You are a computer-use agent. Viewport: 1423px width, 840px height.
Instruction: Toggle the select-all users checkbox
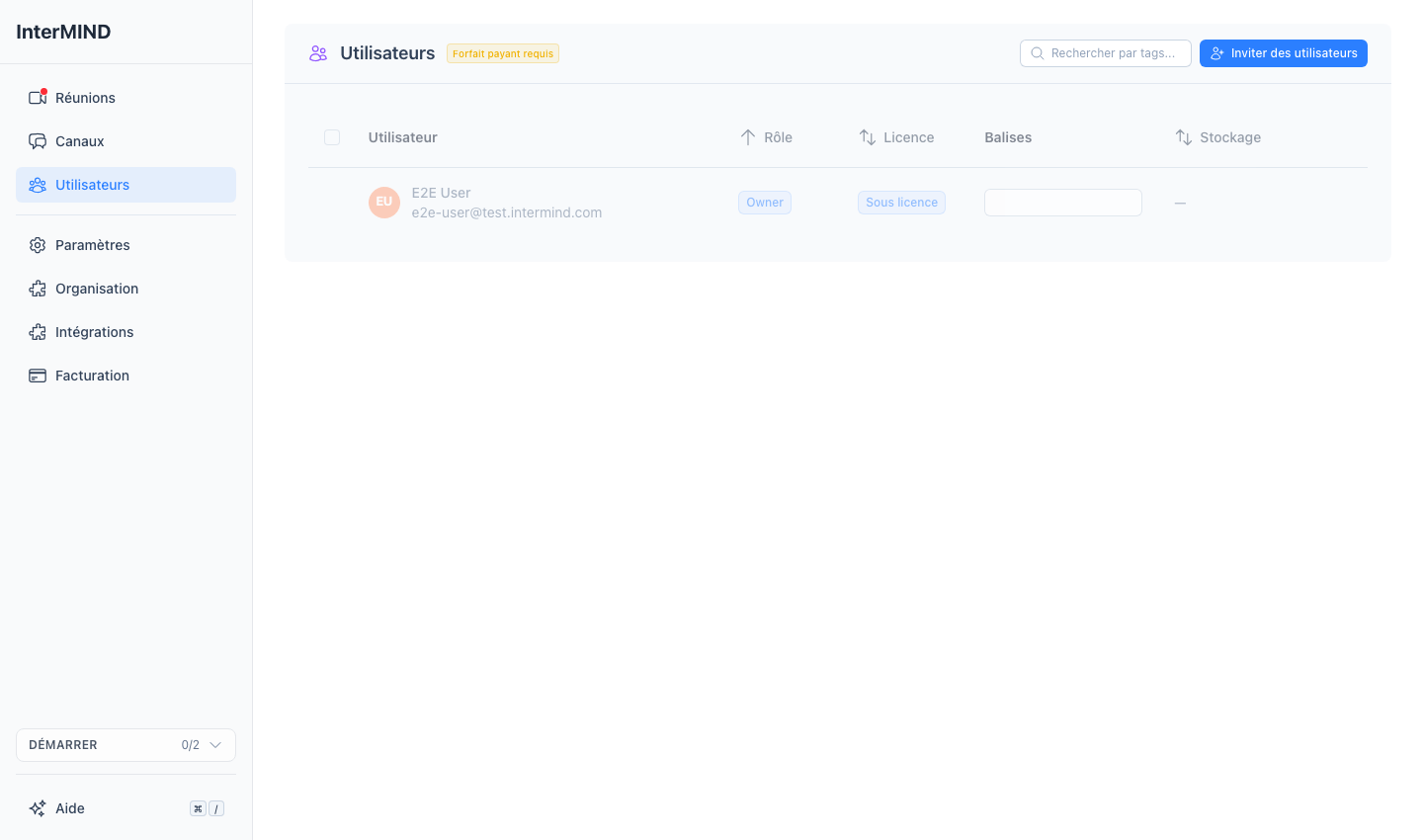pyautogui.click(x=332, y=137)
